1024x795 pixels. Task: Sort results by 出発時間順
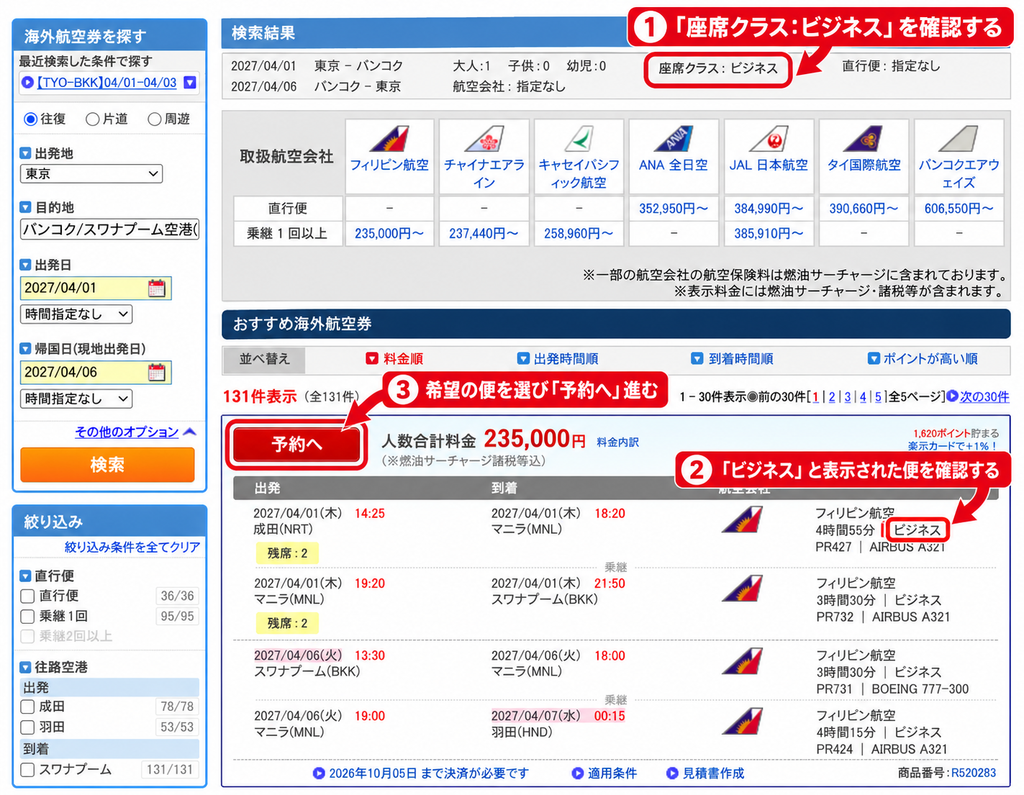tap(566, 358)
